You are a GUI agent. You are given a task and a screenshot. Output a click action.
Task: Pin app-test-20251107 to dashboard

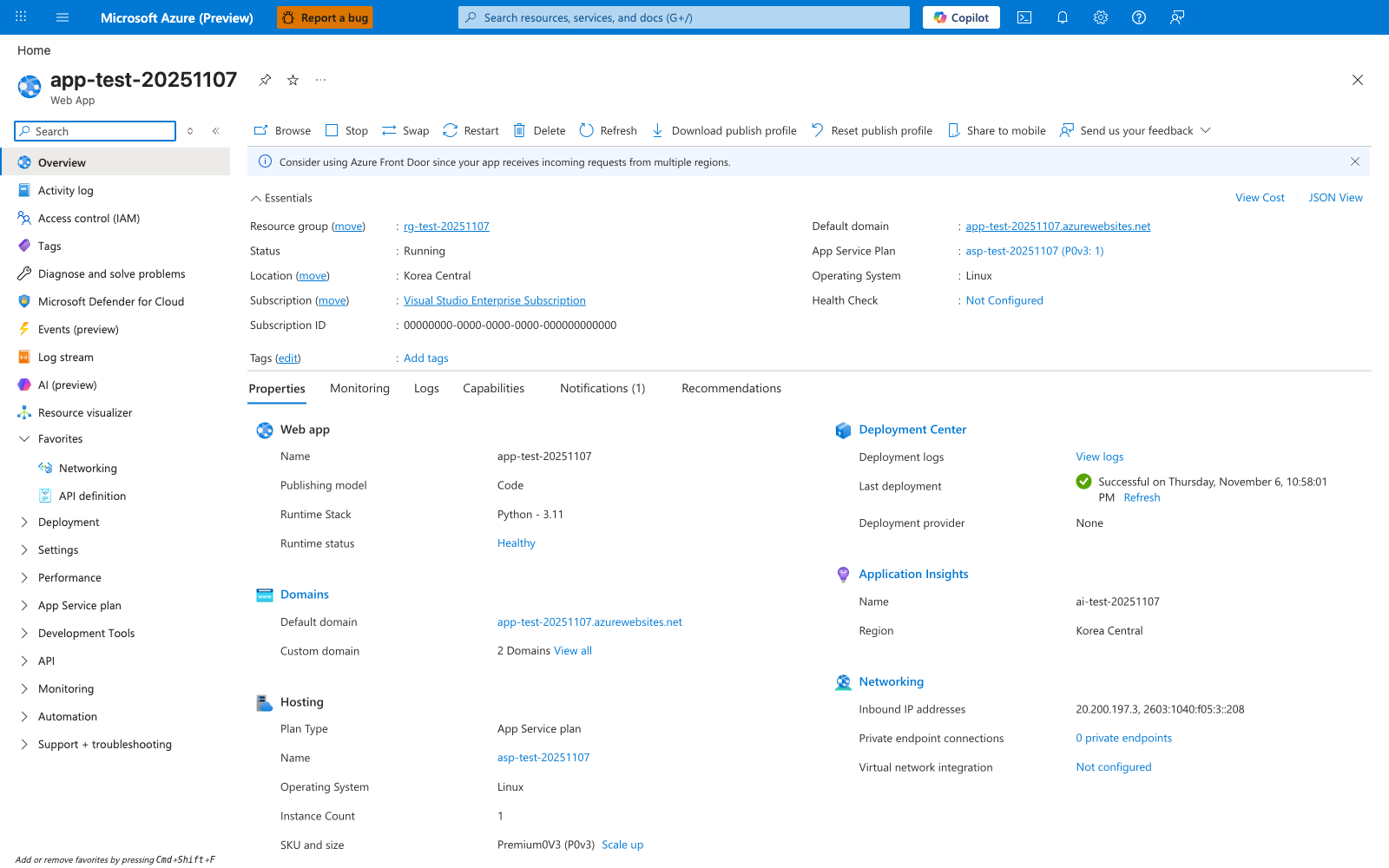tap(265, 80)
